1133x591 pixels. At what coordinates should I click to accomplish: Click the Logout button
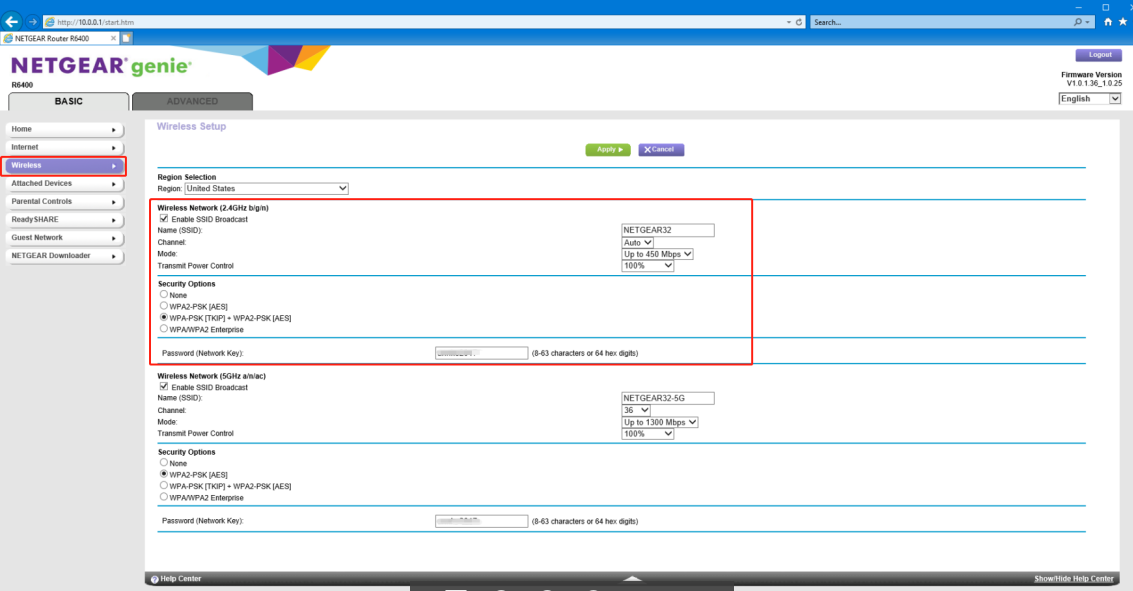[x=1098, y=55]
